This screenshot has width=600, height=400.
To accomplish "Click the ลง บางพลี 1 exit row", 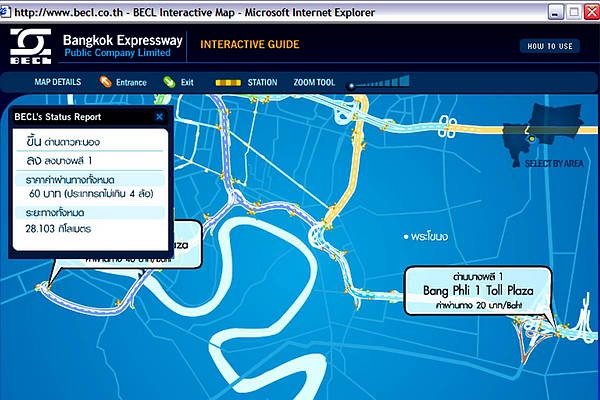I will [90, 161].
